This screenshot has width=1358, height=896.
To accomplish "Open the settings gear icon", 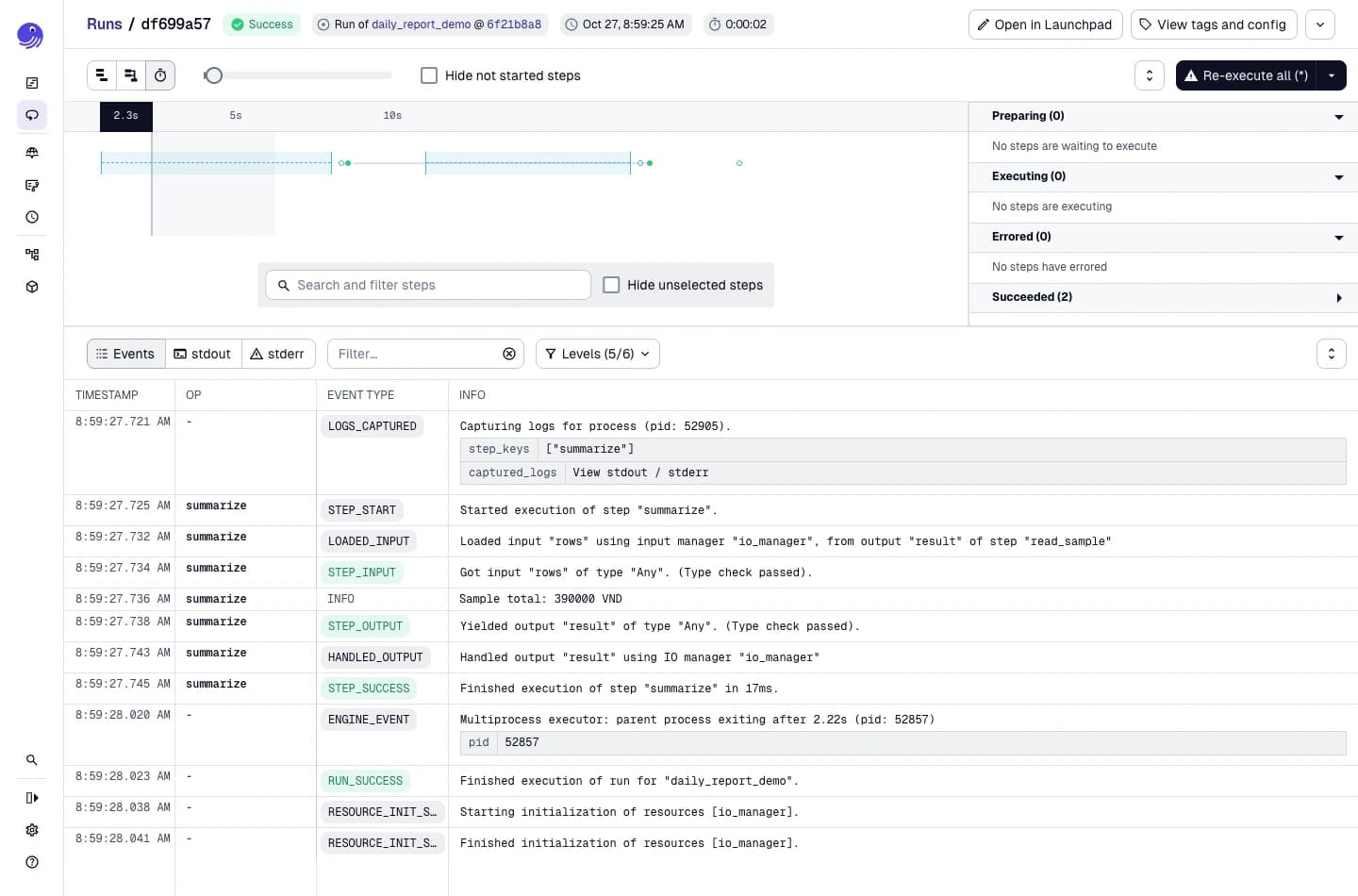I will [x=32, y=830].
